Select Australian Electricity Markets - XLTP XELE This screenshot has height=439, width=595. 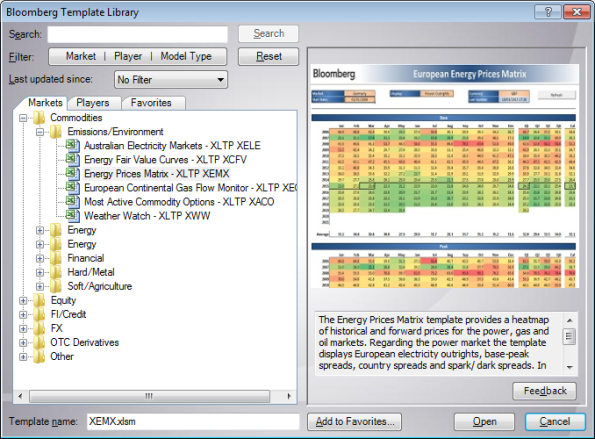172,146
